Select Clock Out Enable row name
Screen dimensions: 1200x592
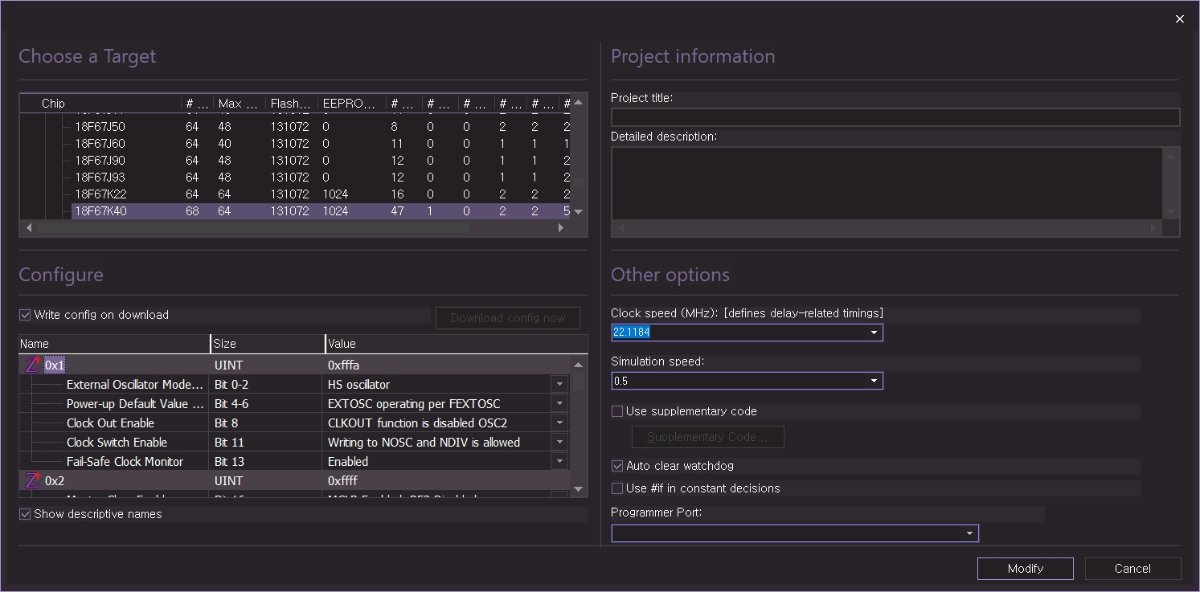(110, 423)
